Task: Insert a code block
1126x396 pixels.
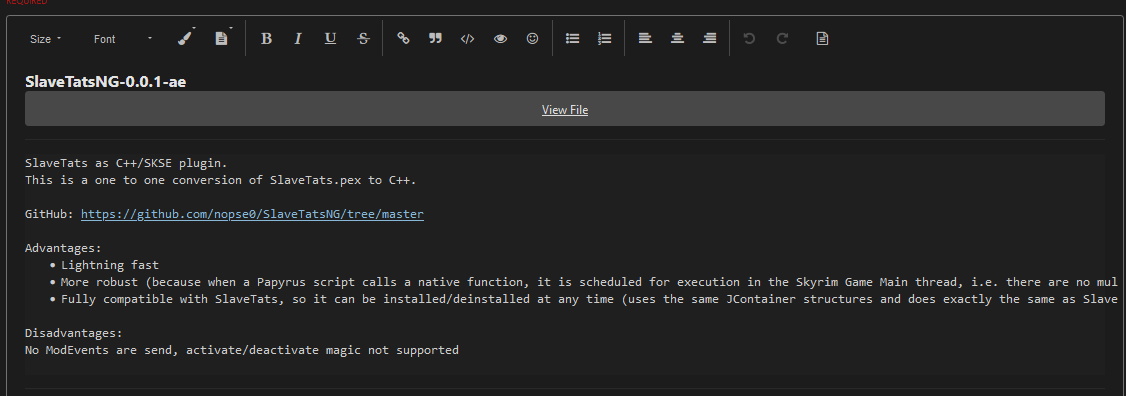Action: click(x=467, y=39)
